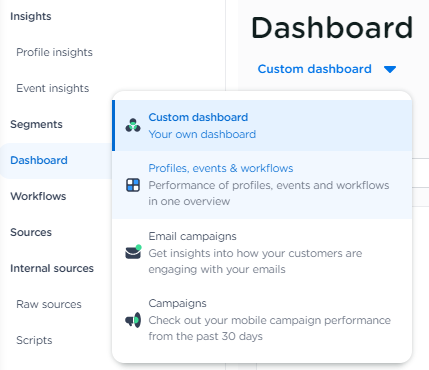Click the Campaigns megaphone icon
Viewport: 429px width, 370px height.
point(133,320)
